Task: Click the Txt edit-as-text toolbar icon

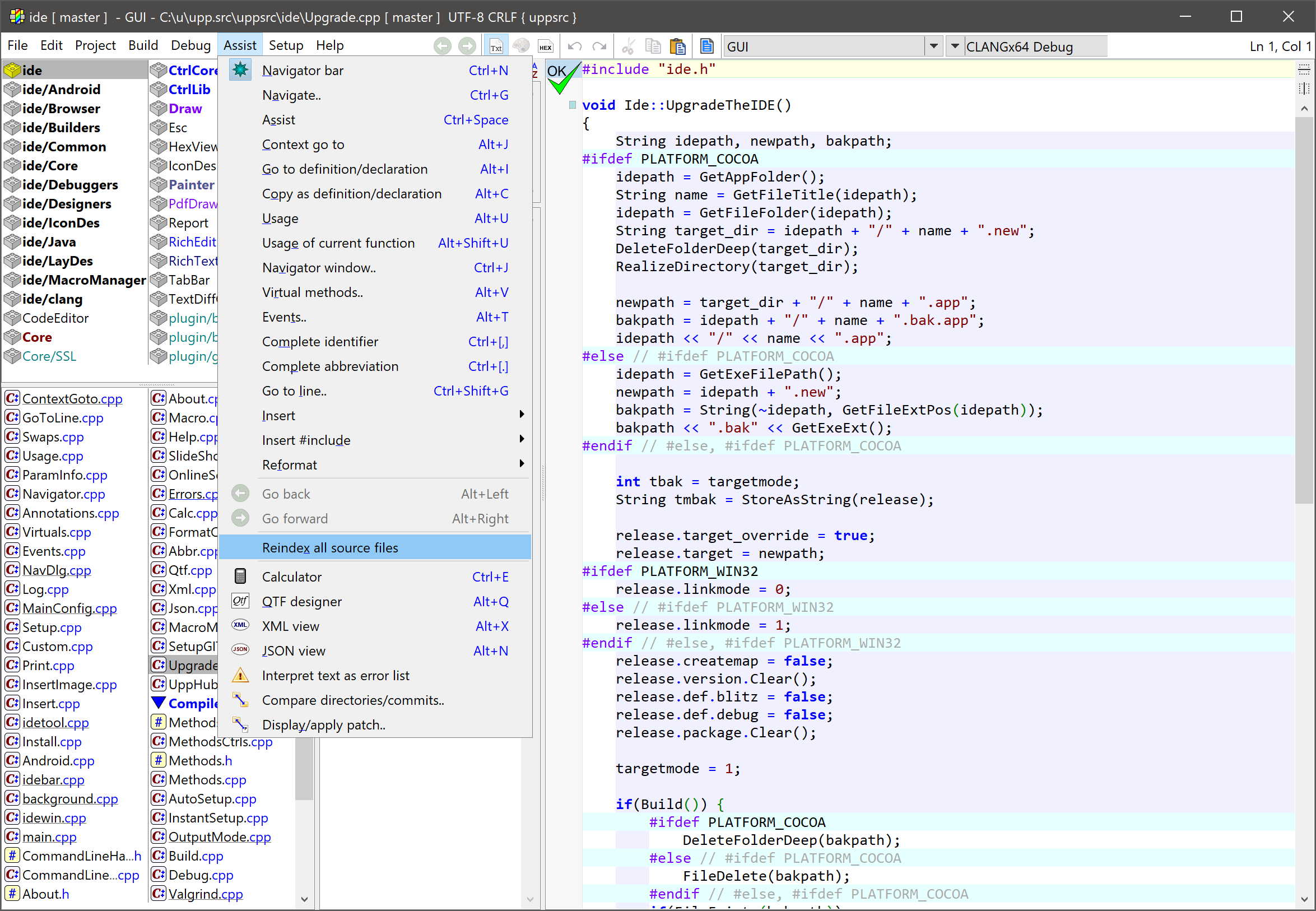Action: coord(495,47)
